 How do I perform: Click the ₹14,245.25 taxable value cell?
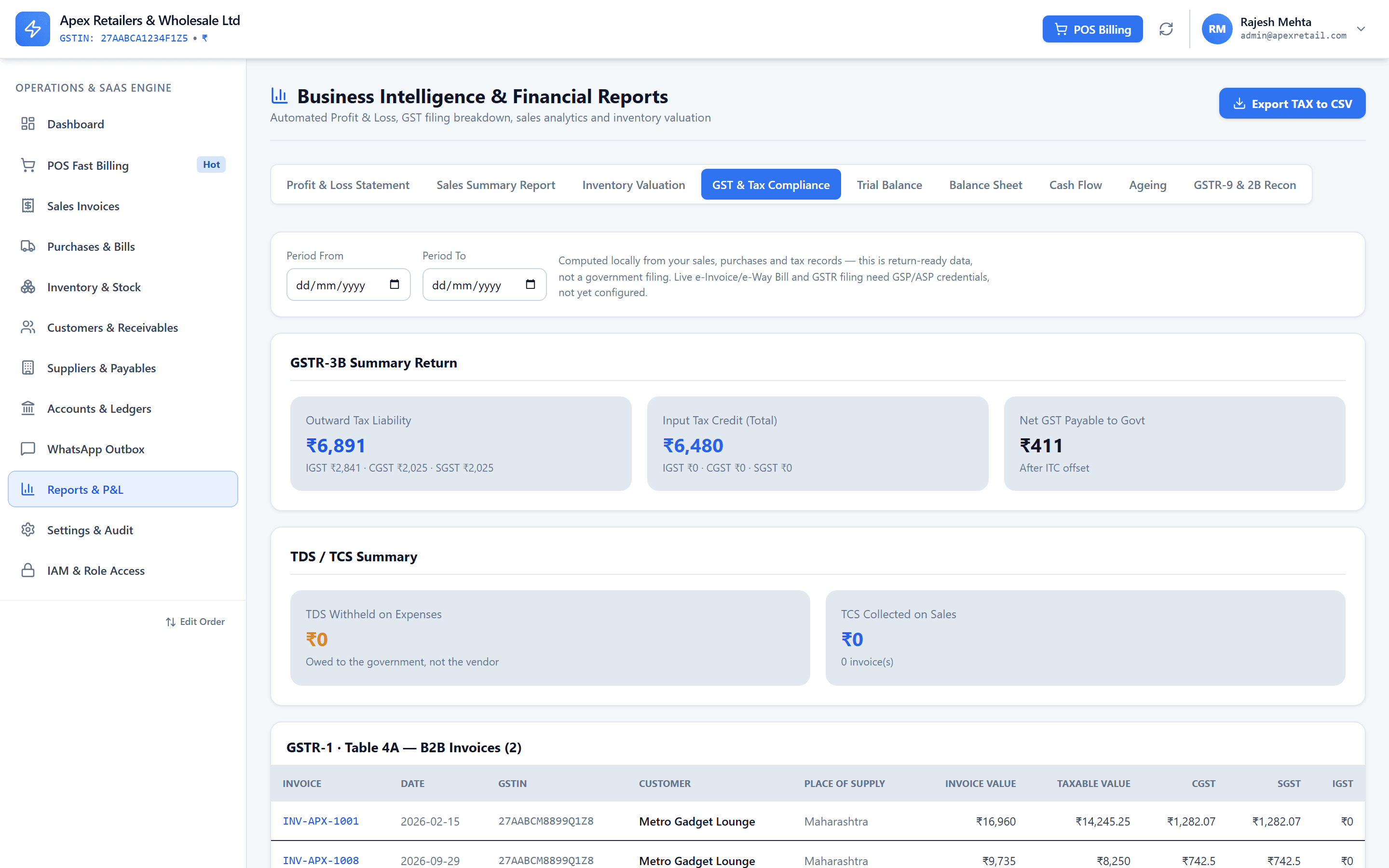pyautogui.click(x=1103, y=822)
